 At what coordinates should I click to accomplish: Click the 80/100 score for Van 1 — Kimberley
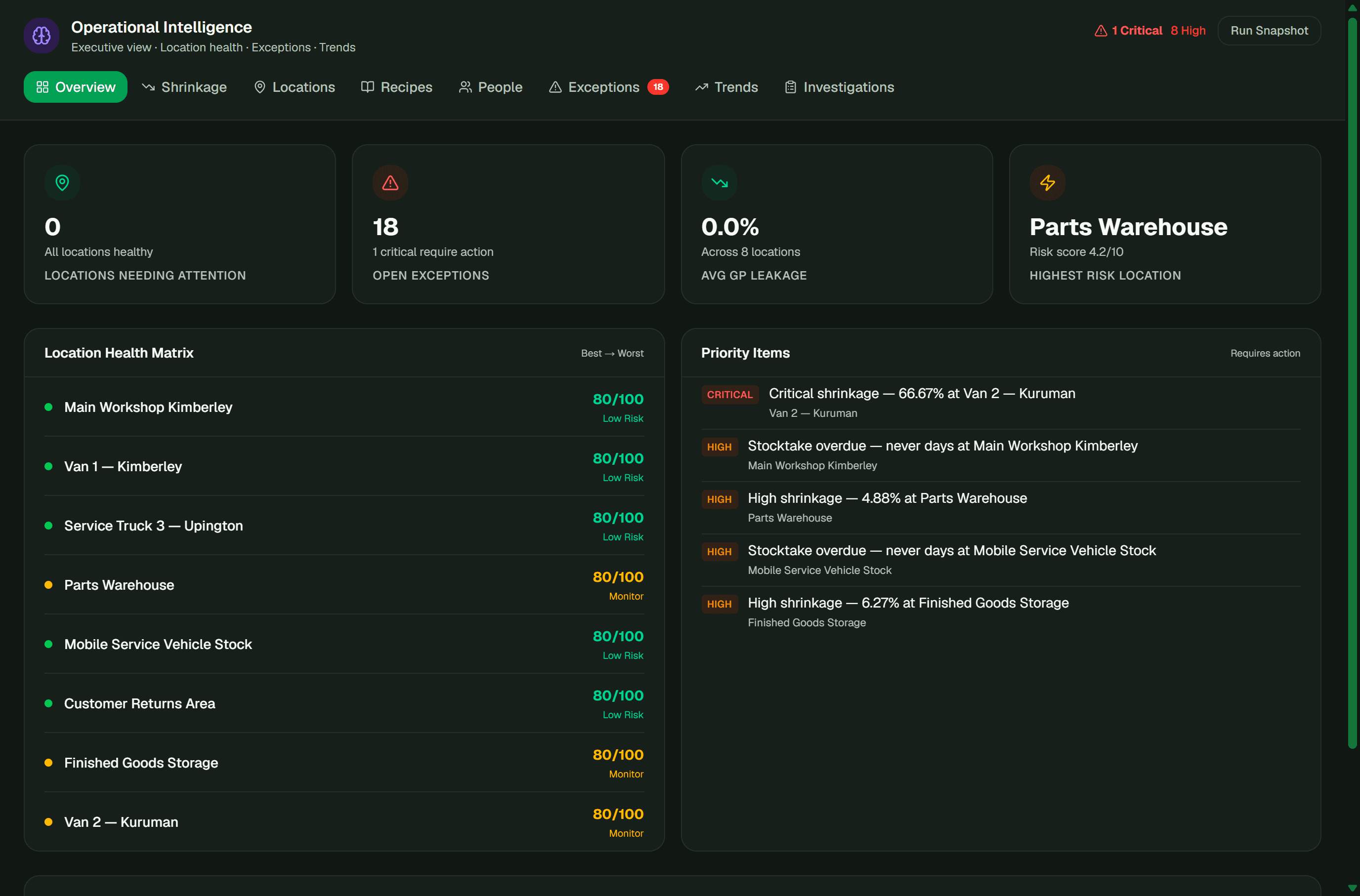618,458
